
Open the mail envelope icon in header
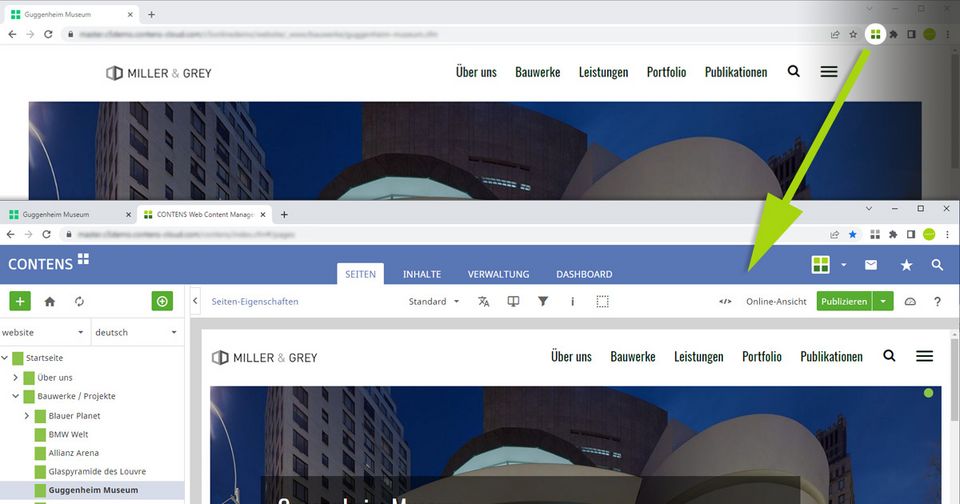pos(871,265)
